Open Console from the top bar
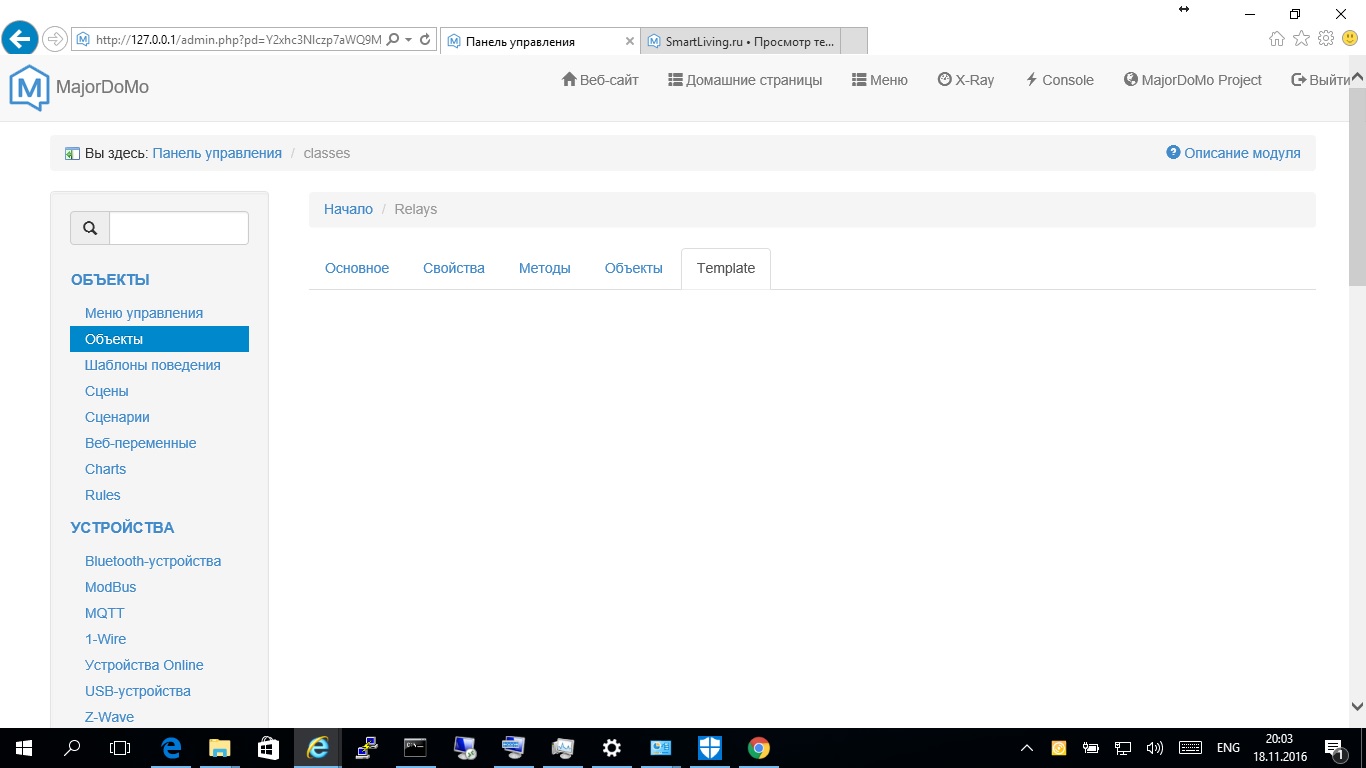The image size is (1366, 768). coord(1060,80)
